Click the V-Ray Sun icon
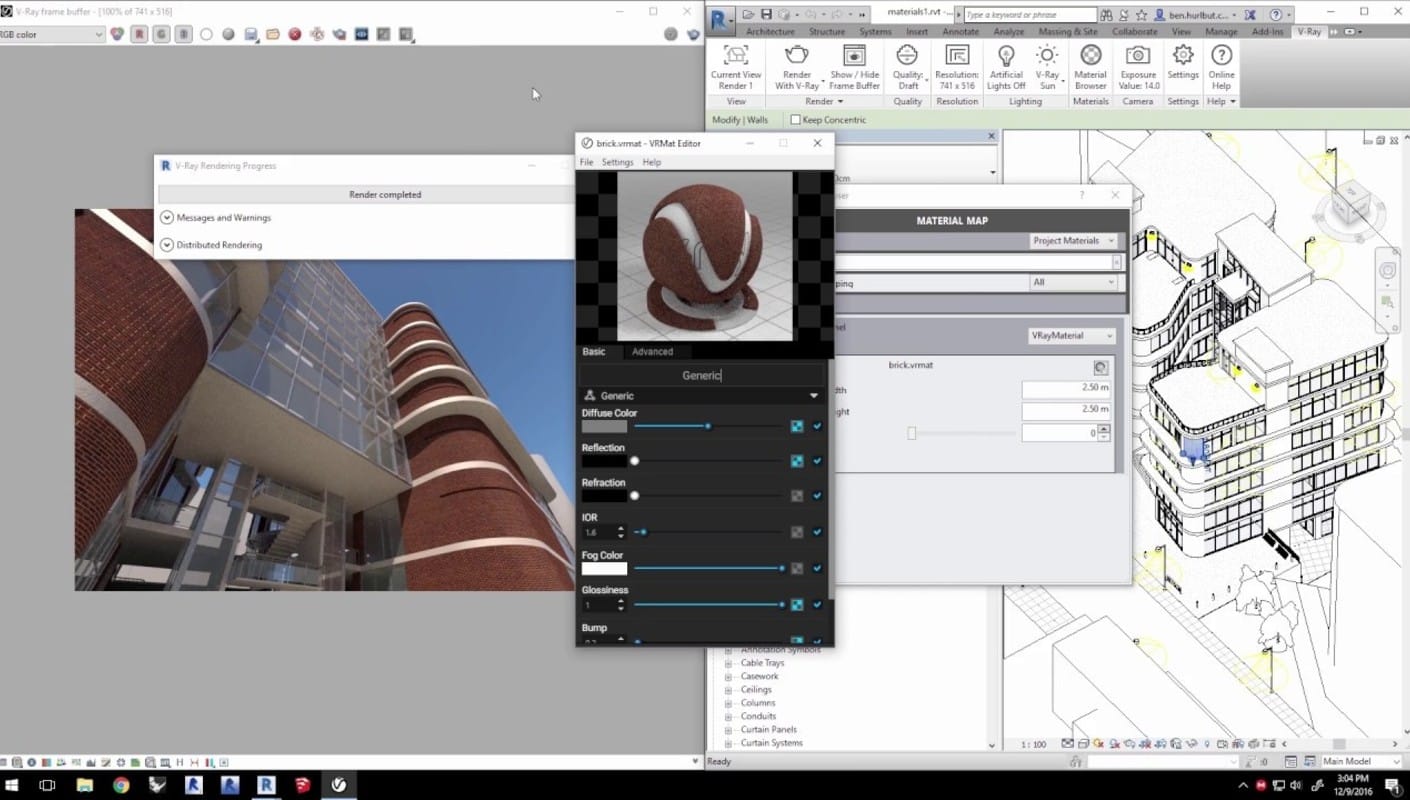The width and height of the screenshot is (1410, 800). tap(1047, 56)
